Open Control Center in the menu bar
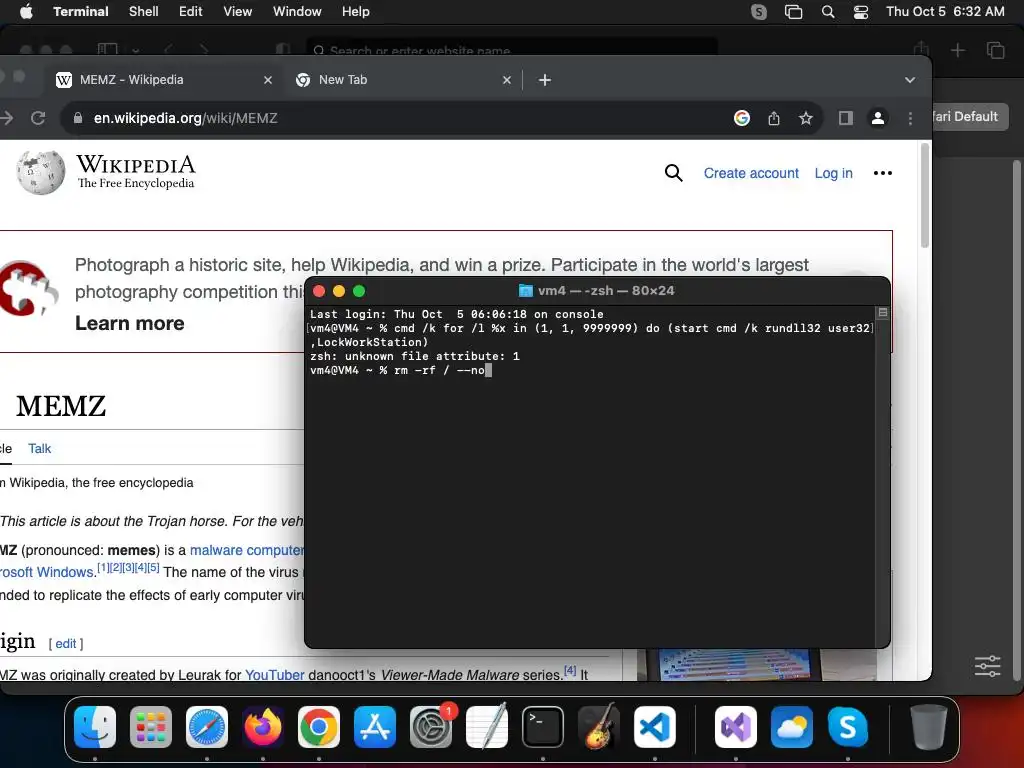This screenshot has height=768, width=1024. [861, 12]
